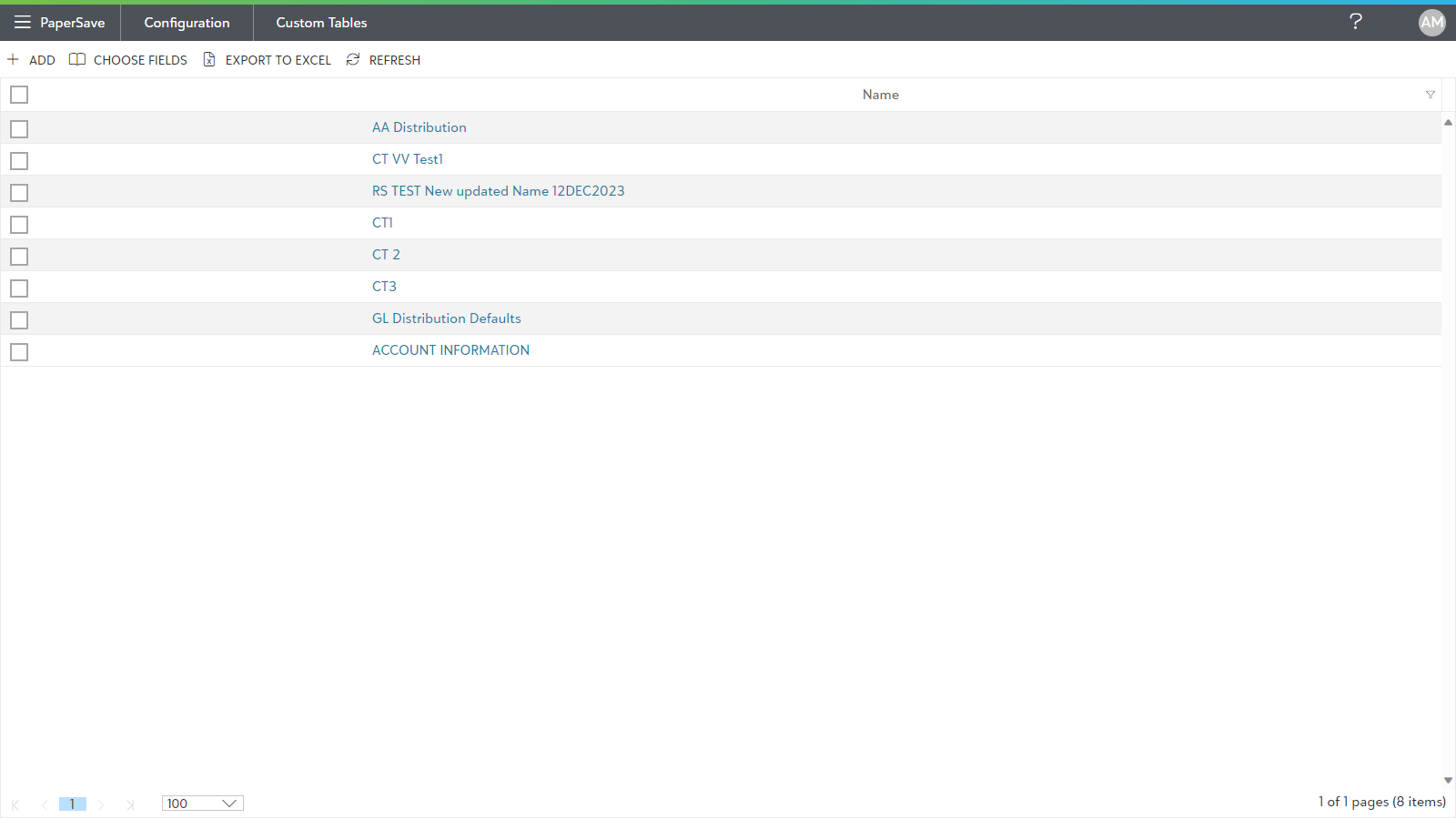Viewport: 1456px width, 819px height.
Task: Open RS TEST New updated Name 12DEC2023
Action: click(498, 191)
